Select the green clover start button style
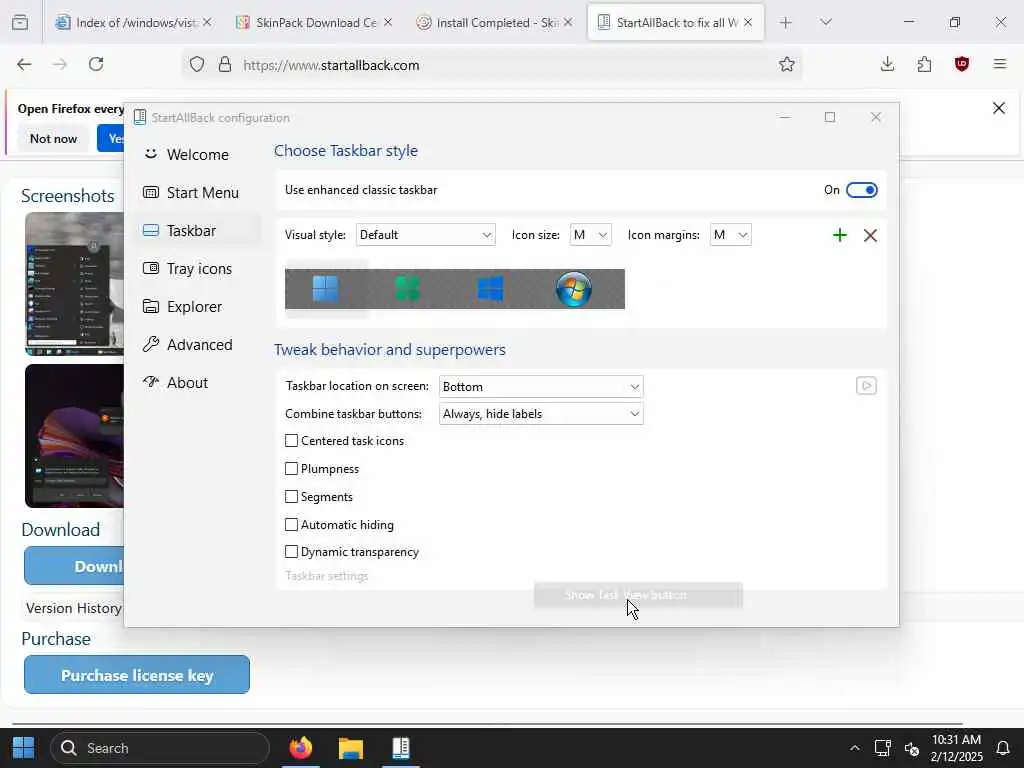The width and height of the screenshot is (1024, 768). (408, 288)
